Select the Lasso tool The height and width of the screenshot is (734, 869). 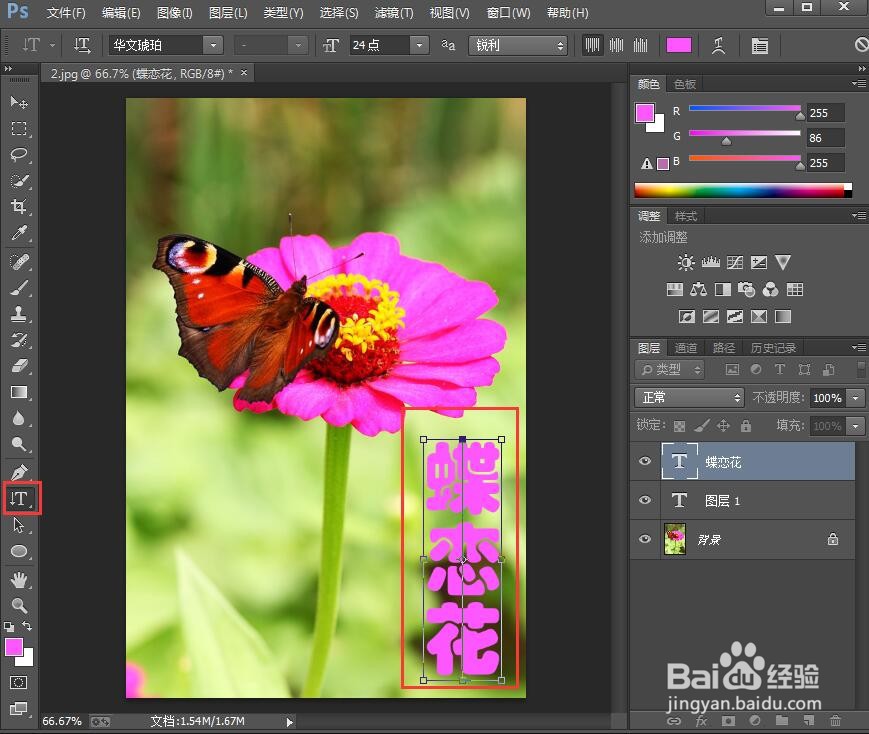pos(19,154)
